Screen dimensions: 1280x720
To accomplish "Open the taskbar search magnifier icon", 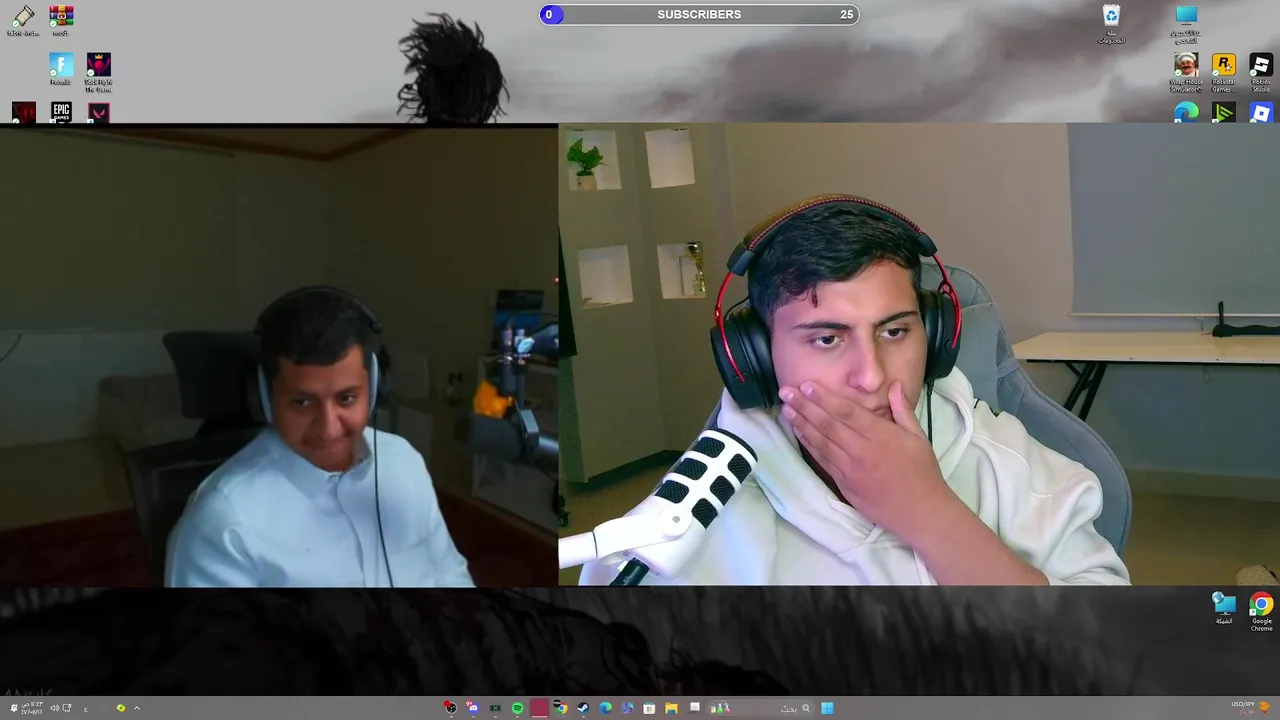I will coord(806,708).
